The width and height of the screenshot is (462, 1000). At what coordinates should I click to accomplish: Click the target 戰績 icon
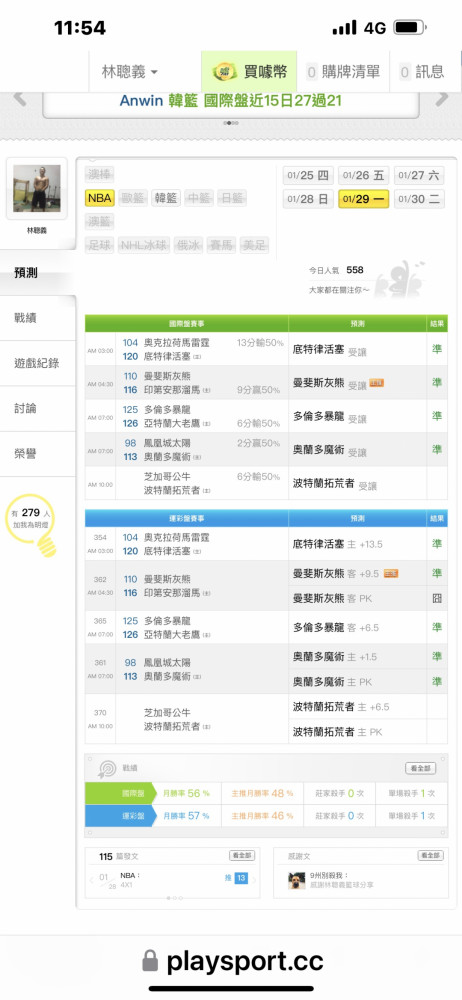[x=106, y=769]
